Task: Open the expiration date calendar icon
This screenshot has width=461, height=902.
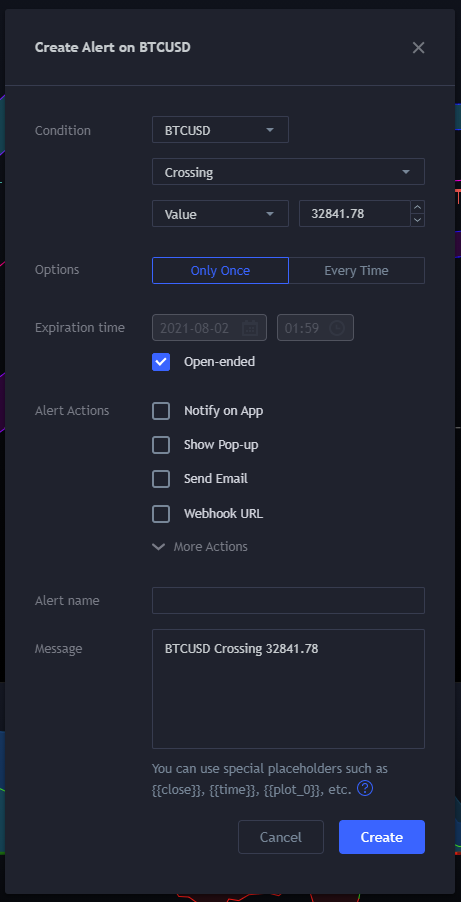Action: (250, 328)
